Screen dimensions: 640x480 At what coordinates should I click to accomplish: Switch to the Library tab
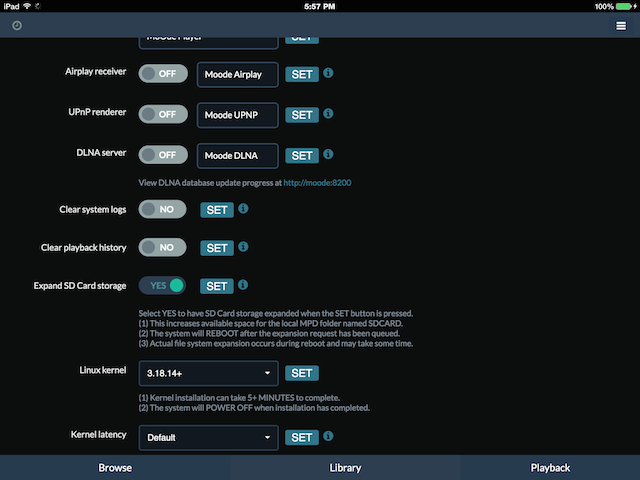point(345,468)
